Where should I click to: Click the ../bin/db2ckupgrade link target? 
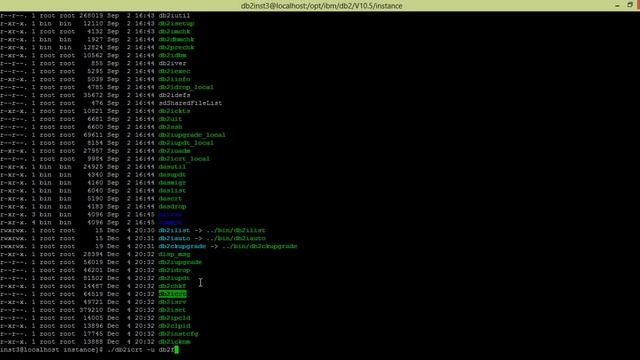pyautogui.click(x=260, y=247)
